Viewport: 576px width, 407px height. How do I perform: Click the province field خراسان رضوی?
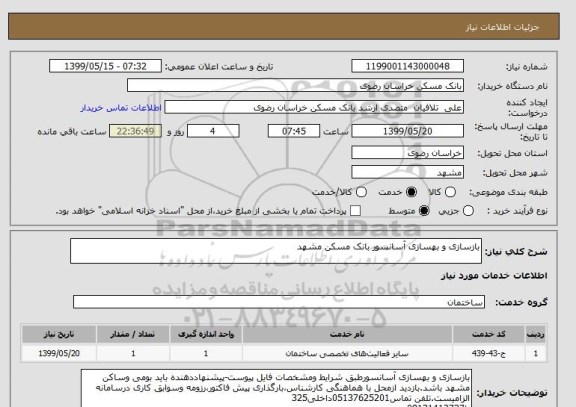(407, 153)
